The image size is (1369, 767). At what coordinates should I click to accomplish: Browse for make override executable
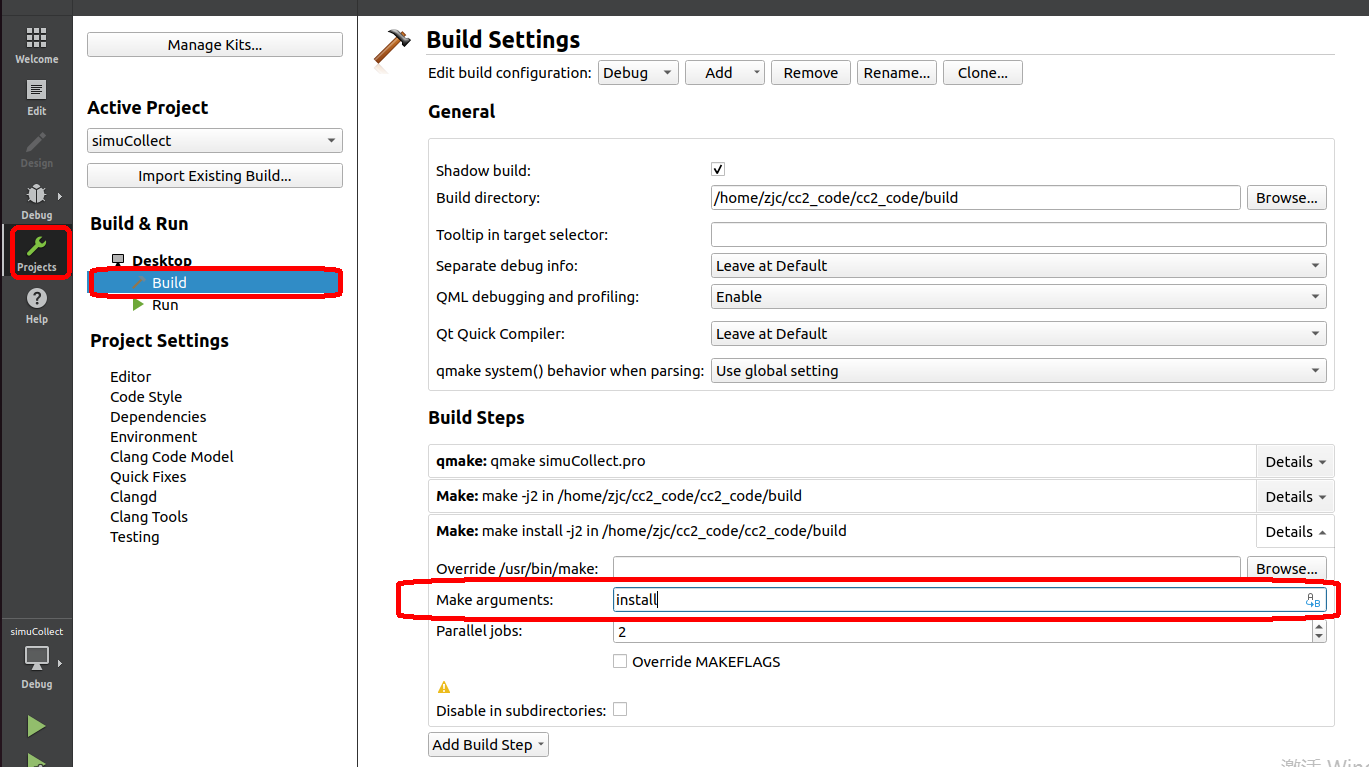pos(1287,569)
